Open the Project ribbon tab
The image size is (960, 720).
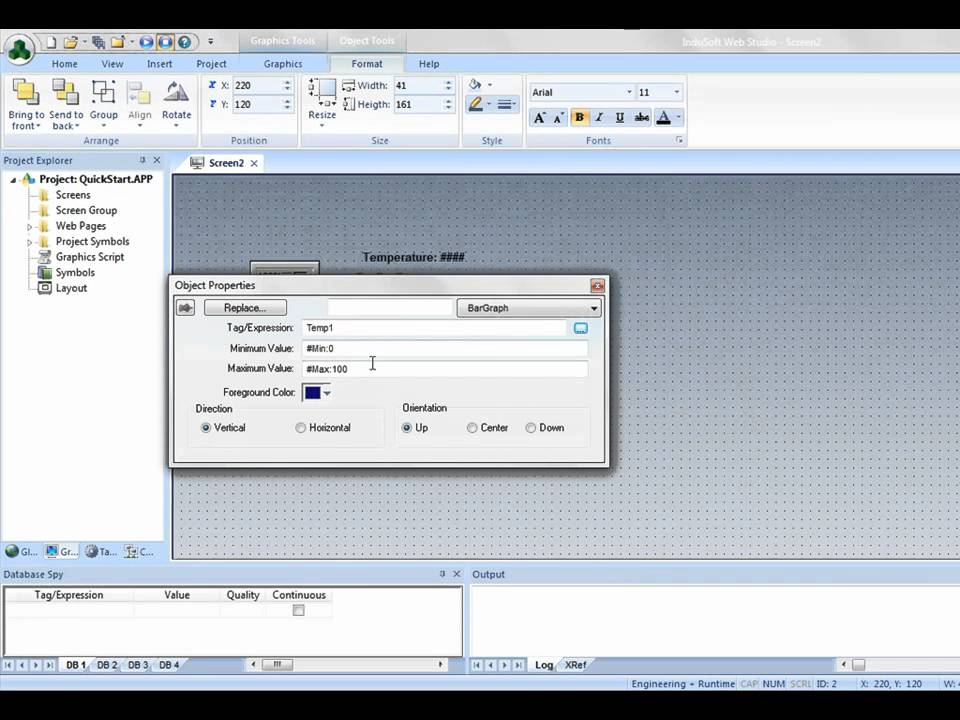pyautogui.click(x=211, y=64)
